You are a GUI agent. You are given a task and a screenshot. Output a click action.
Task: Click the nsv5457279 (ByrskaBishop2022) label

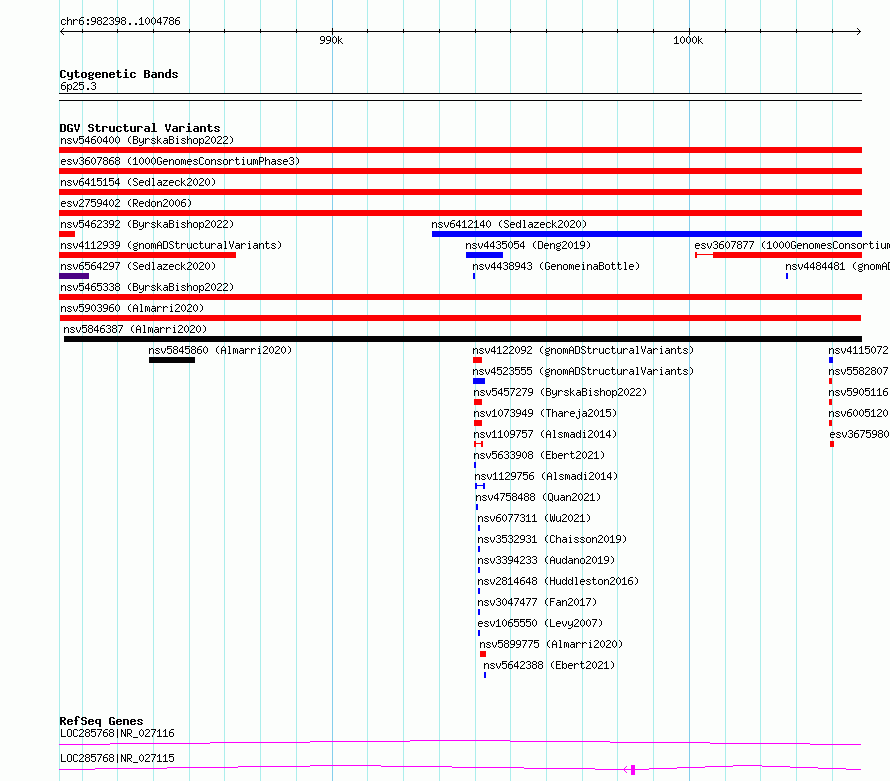tap(560, 392)
